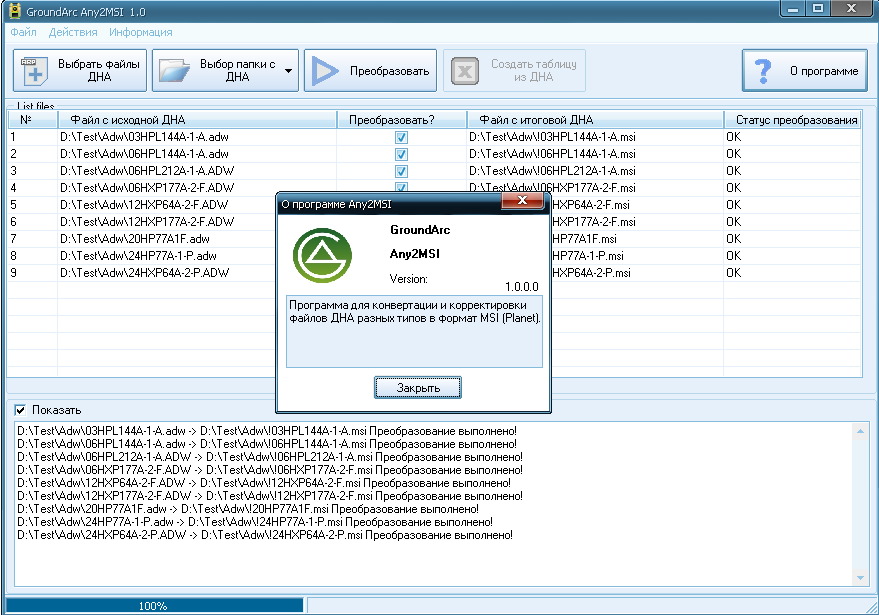Click the green GroundArc logo in dialog

(322, 255)
